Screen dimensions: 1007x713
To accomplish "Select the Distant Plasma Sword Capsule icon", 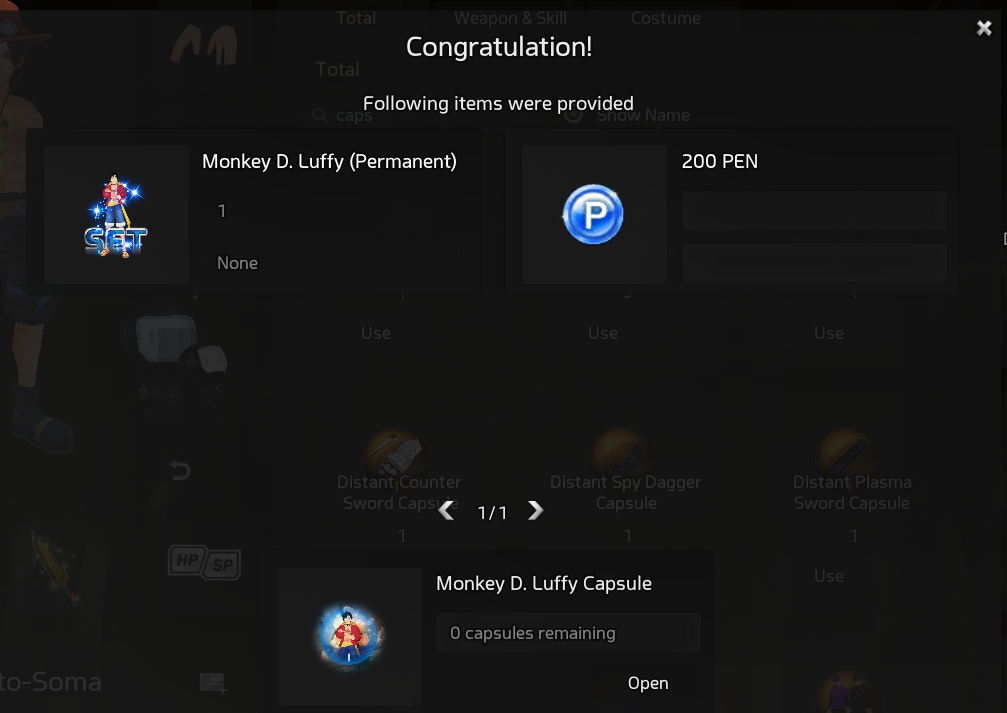I will click(x=849, y=453).
